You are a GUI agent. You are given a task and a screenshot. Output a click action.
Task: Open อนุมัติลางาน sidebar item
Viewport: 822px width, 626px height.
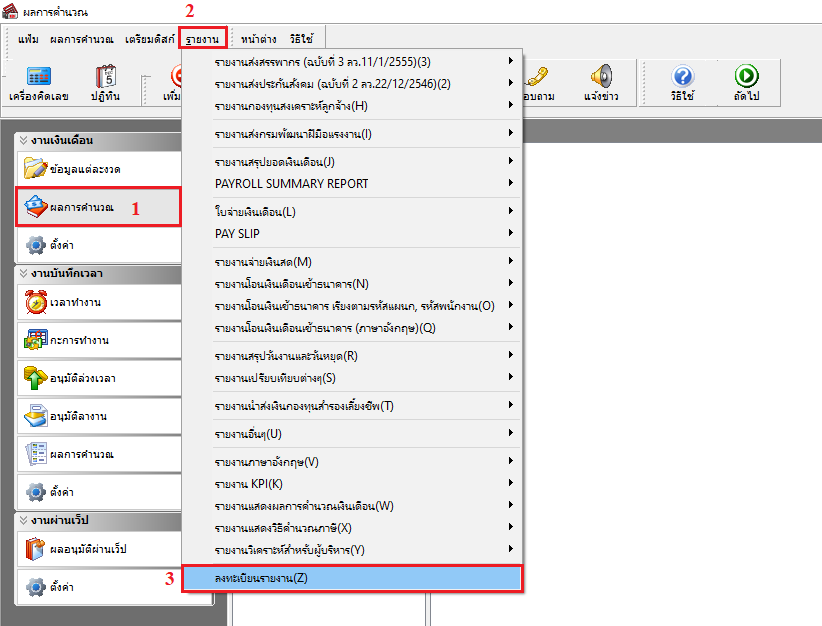(98, 416)
